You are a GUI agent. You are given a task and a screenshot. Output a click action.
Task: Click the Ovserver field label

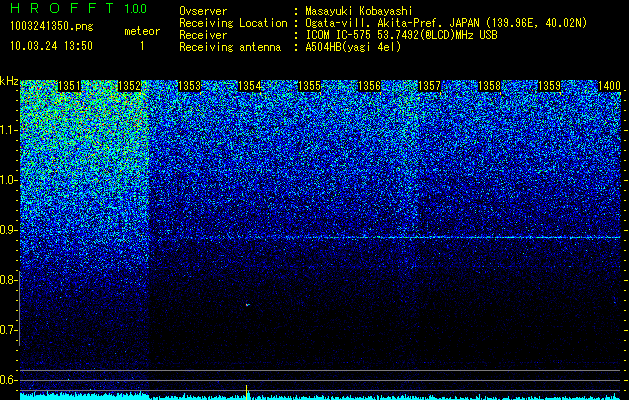[203, 11]
